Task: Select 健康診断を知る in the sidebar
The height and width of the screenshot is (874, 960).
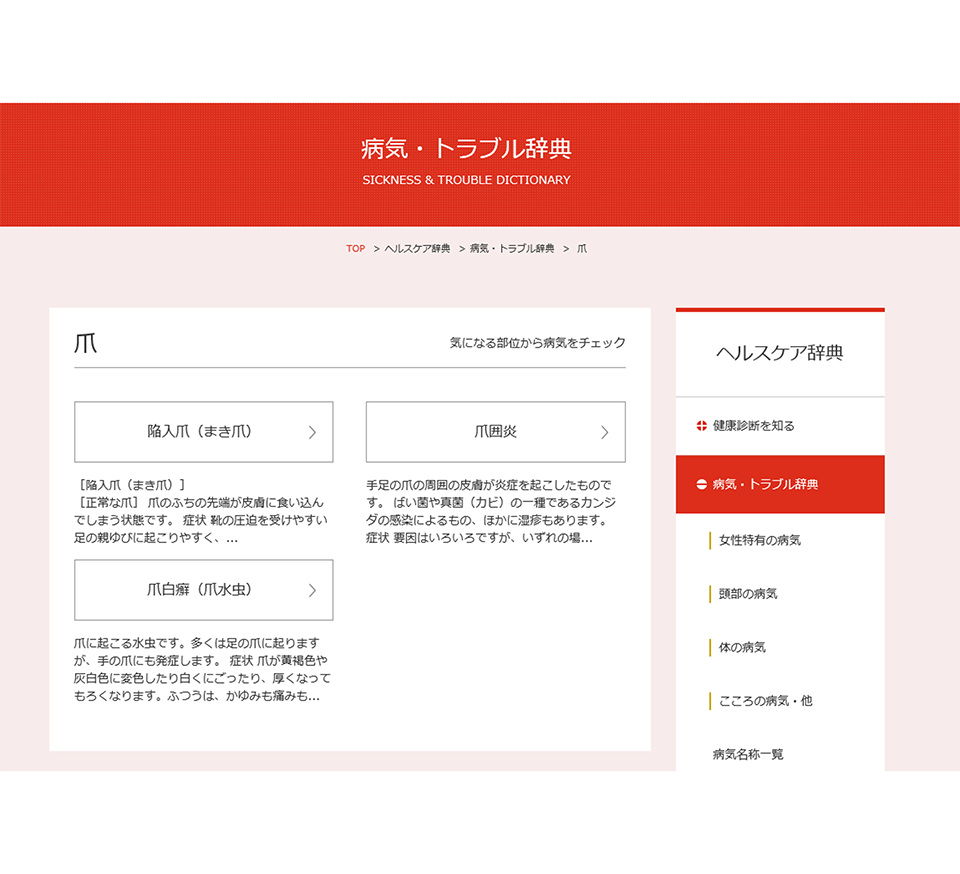Action: 780,426
